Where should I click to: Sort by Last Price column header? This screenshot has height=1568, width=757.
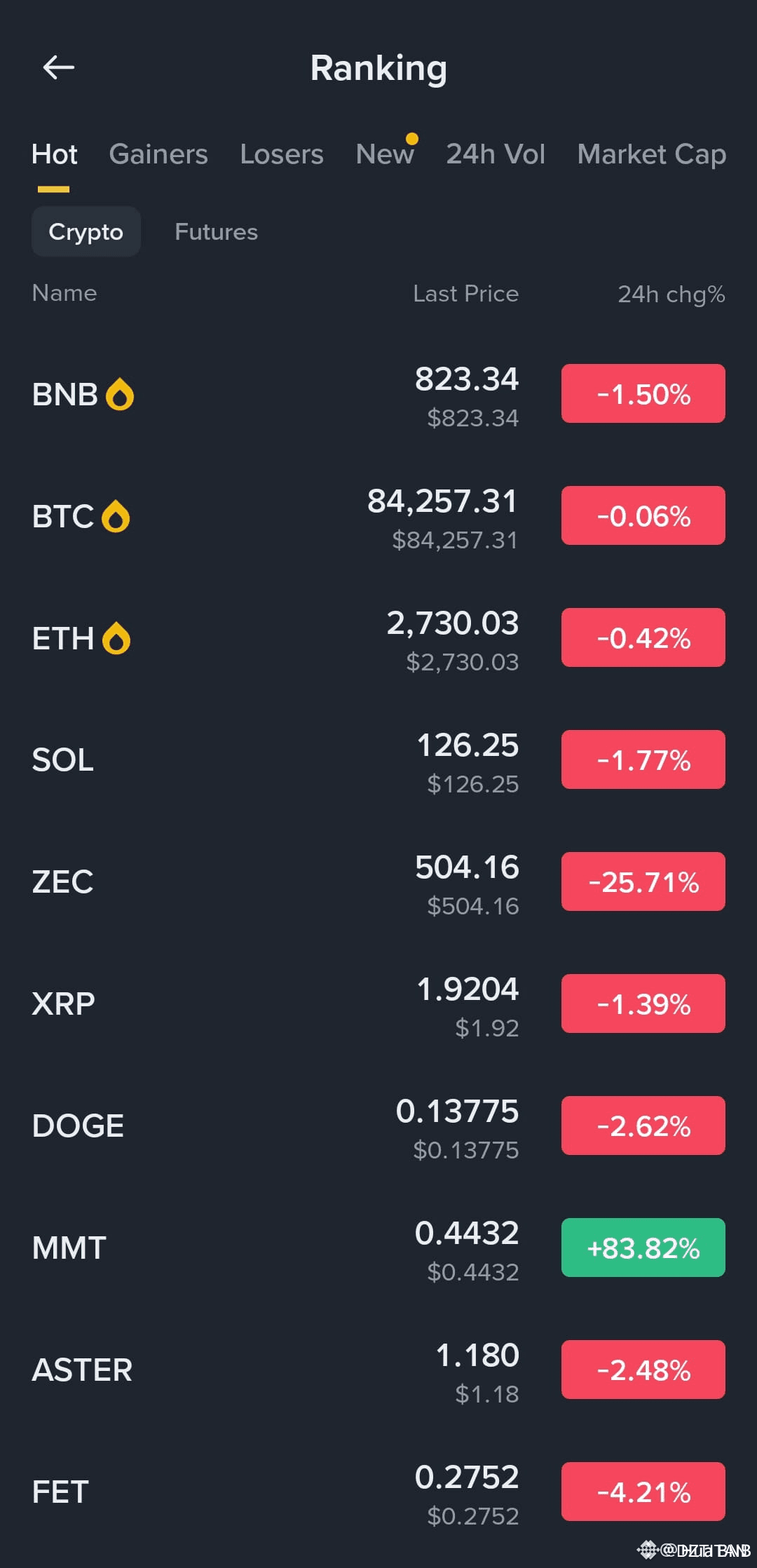[465, 294]
